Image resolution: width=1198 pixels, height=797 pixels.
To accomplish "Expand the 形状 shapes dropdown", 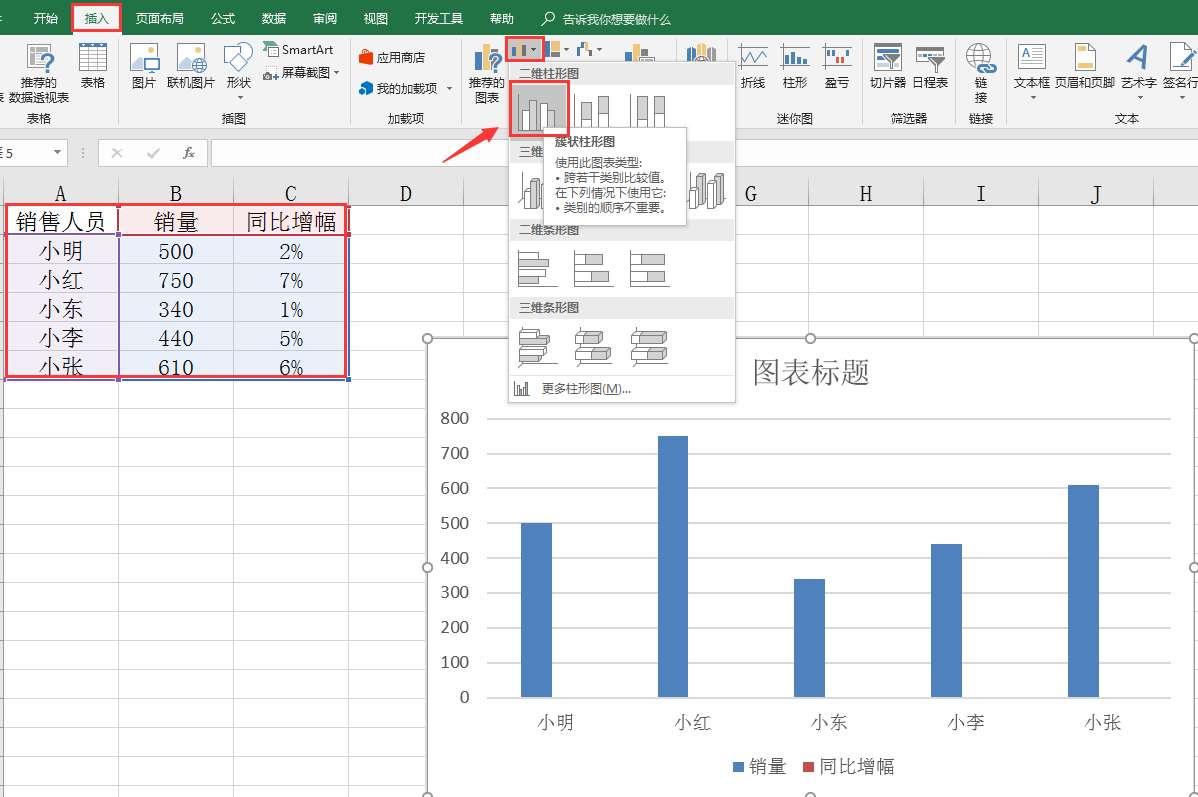I will pos(238,98).
